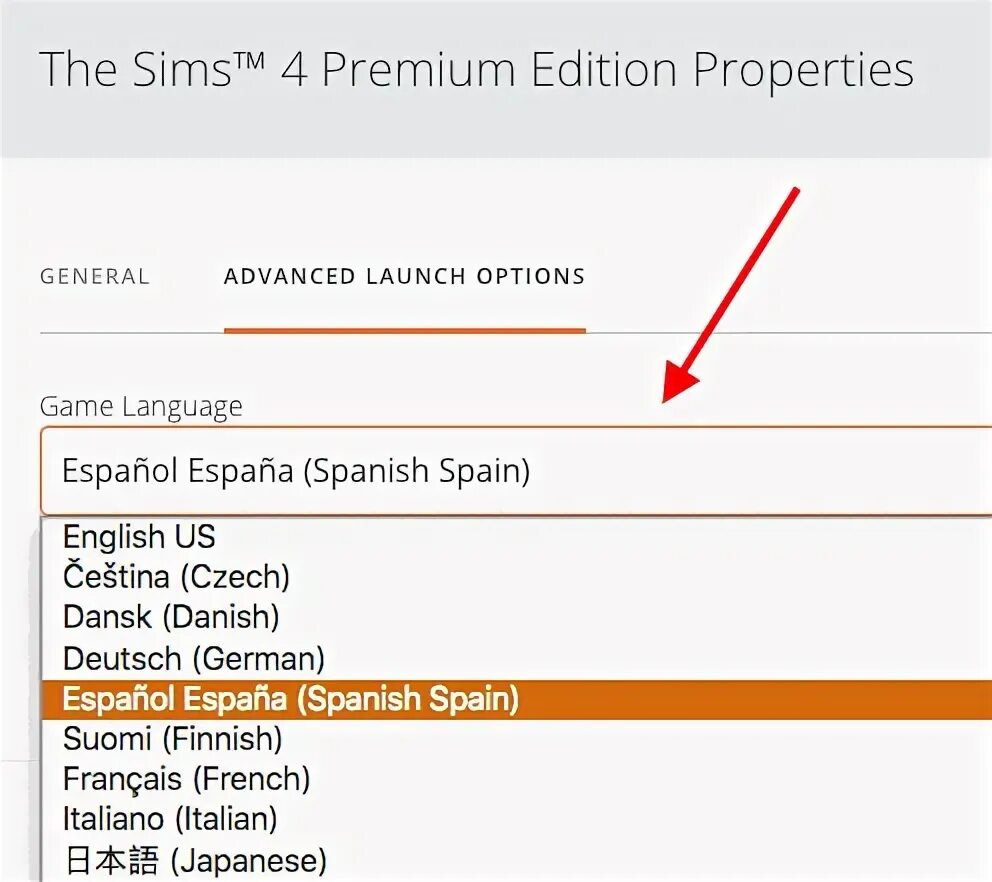Choose Čeština (Czech) language option
Viewport: 992px width, 882px height.
tap(176, 577)
